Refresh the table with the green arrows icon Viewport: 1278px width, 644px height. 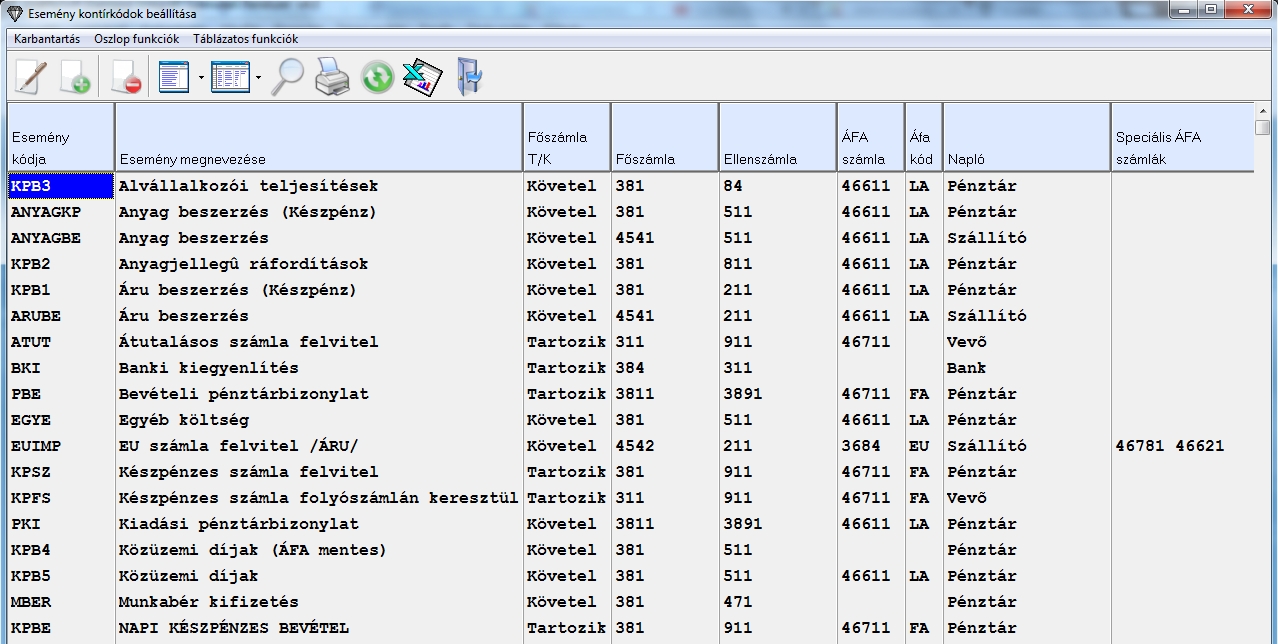point(377,77)
